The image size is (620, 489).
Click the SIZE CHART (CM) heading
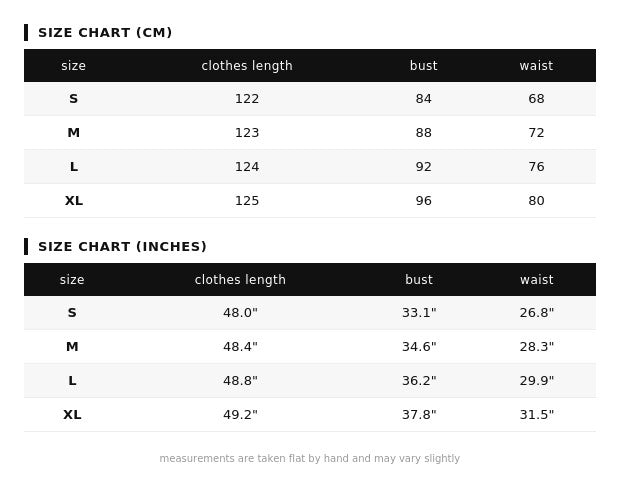[105, 33]
